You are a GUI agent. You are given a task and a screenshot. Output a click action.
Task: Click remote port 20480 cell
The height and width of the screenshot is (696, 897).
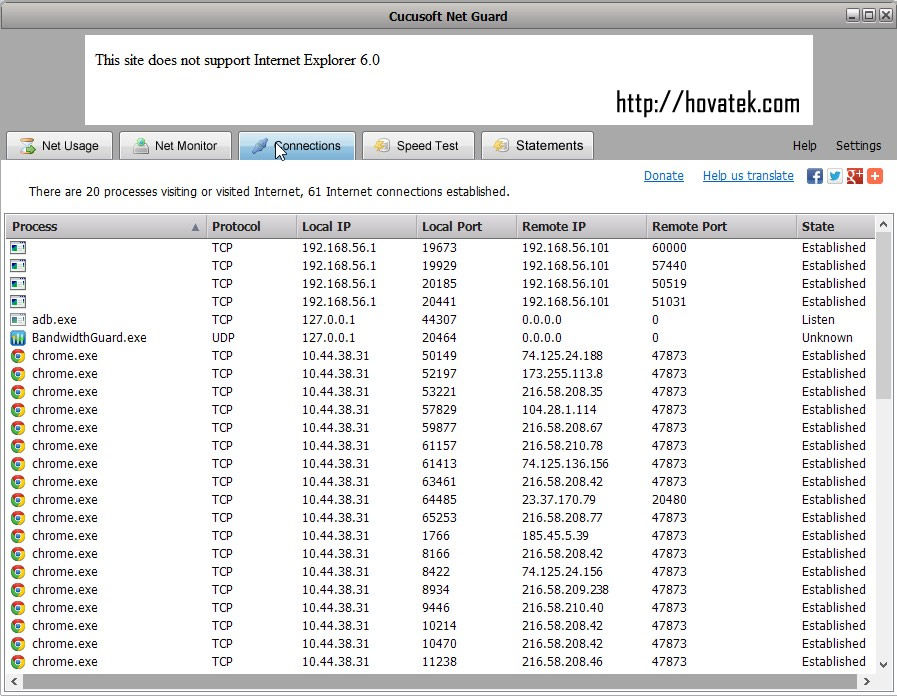669,500
